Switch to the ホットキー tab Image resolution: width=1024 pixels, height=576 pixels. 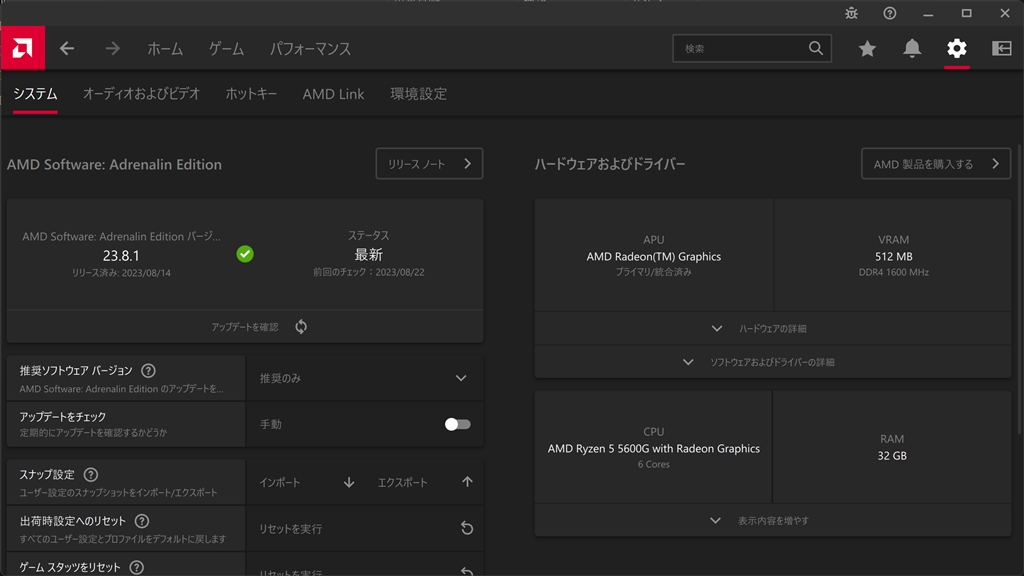point(251,94)
